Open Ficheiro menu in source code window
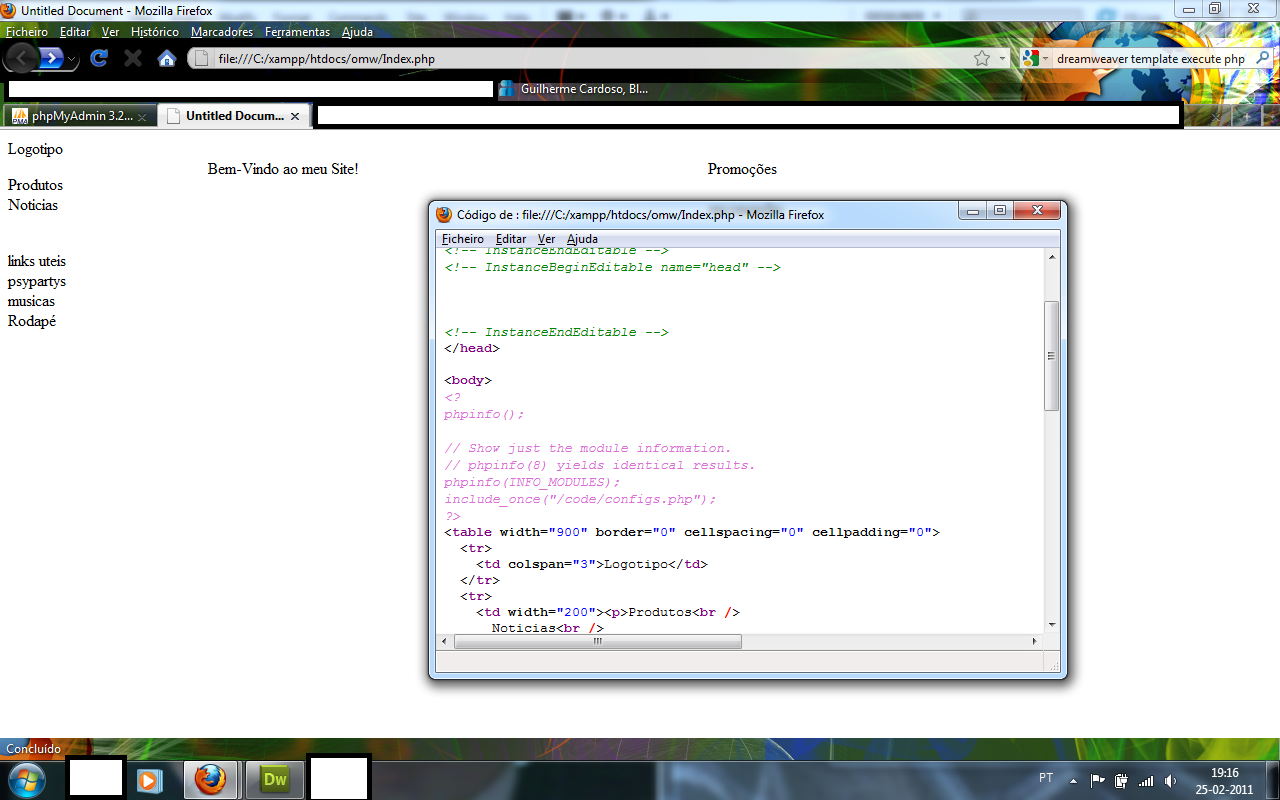Screen dimensions: 1280x800 [x=463, y=239]
